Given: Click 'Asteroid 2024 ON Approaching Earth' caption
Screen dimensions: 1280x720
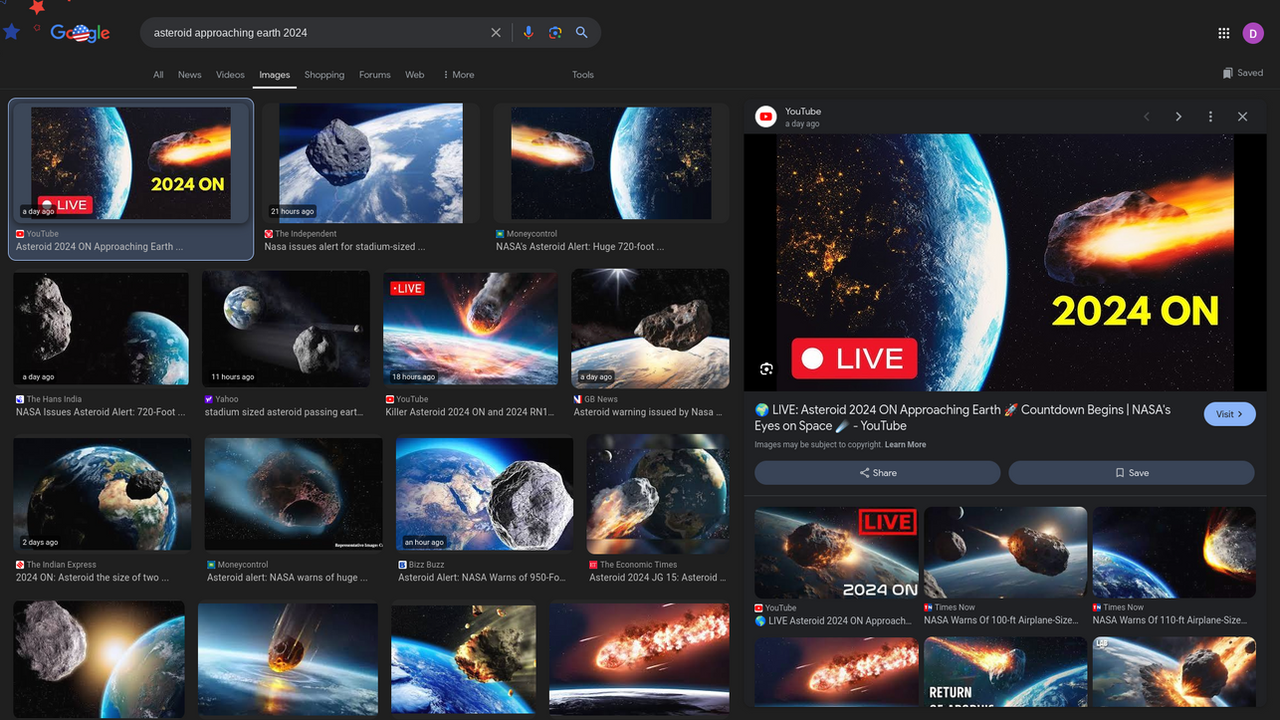Looking at the screenshot, I should coord(99,247).
